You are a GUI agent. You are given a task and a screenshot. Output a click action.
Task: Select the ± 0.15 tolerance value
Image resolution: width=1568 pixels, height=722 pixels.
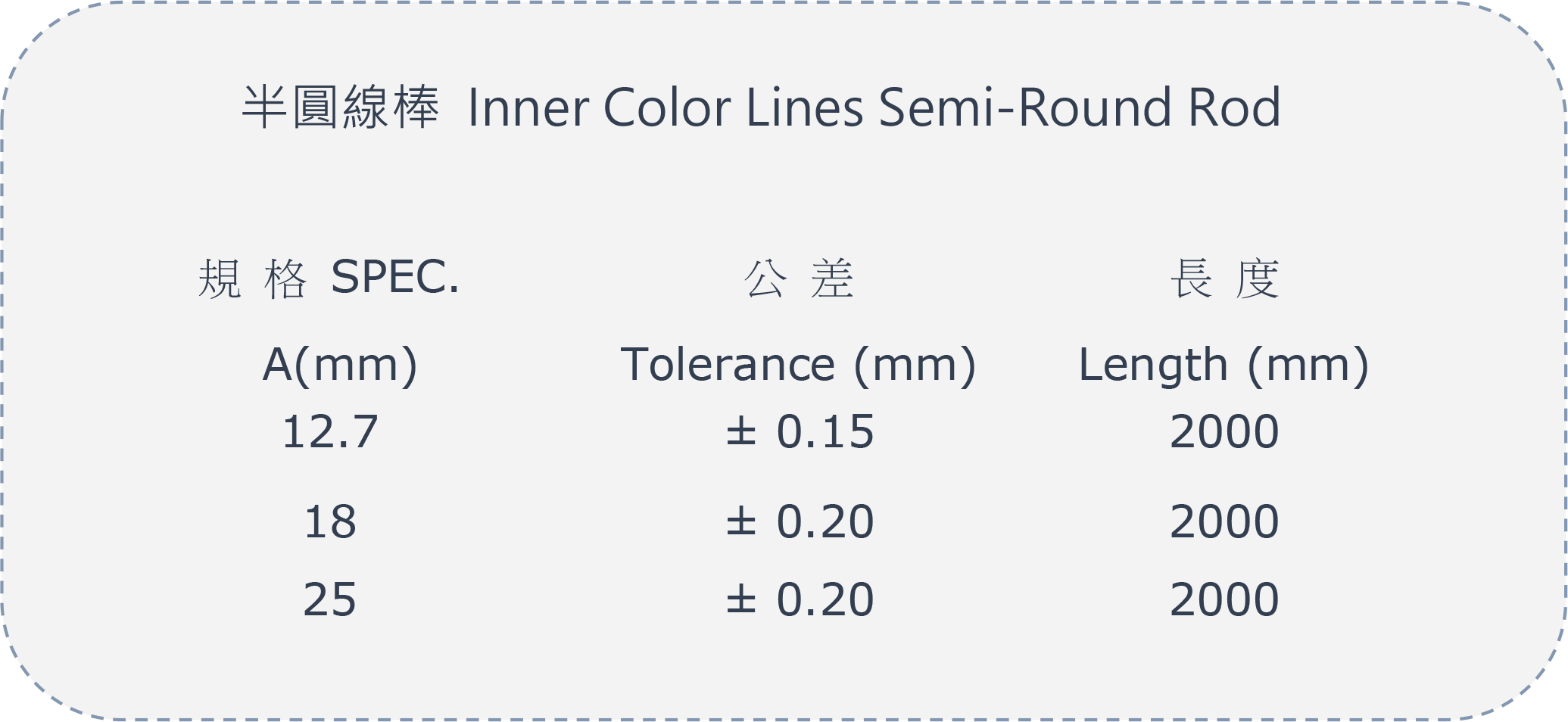tap(800, 432)
